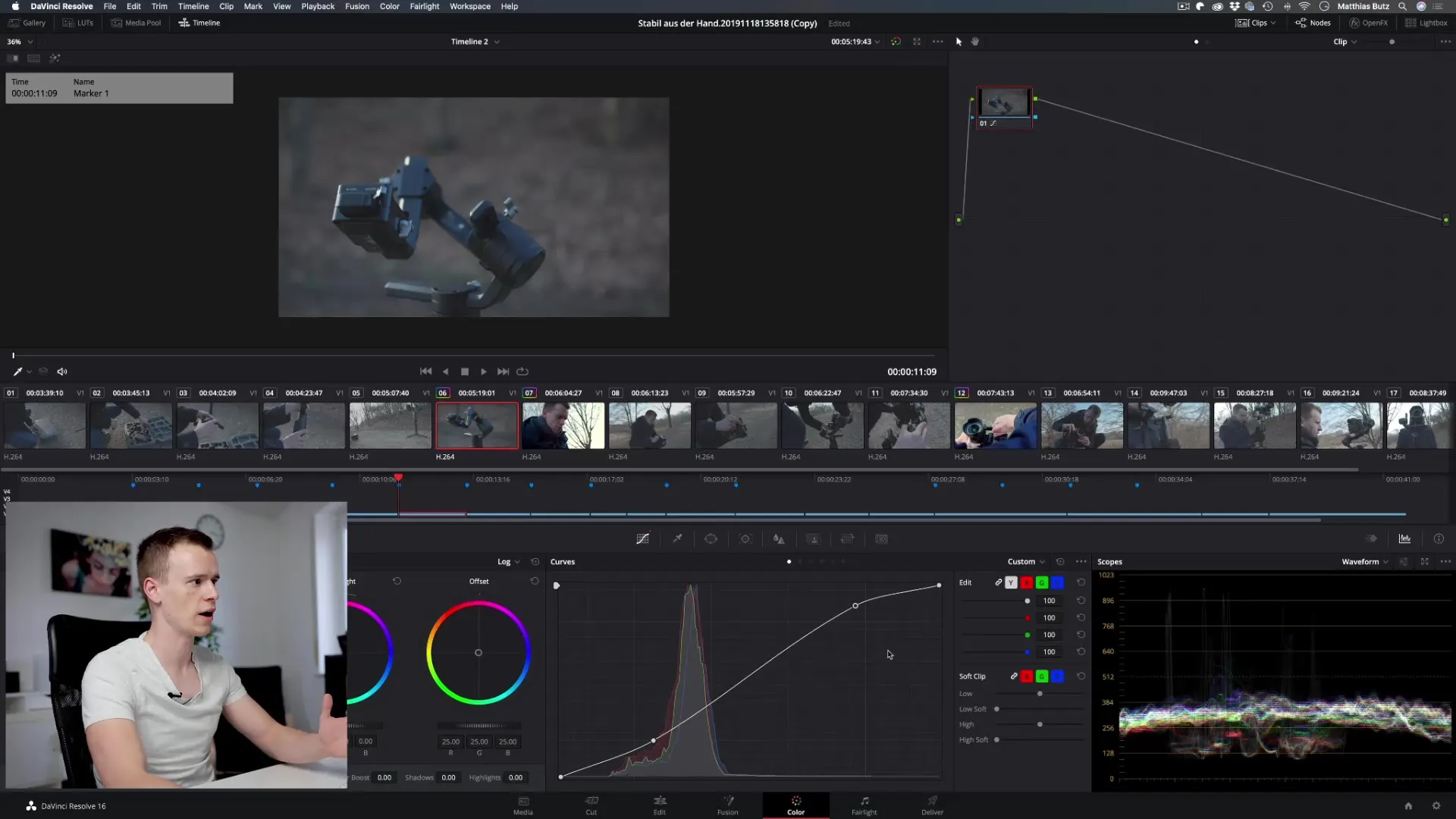Switch to the Fairlight page tab
This screenshot has width=1456, height=819.
(864, 805)
